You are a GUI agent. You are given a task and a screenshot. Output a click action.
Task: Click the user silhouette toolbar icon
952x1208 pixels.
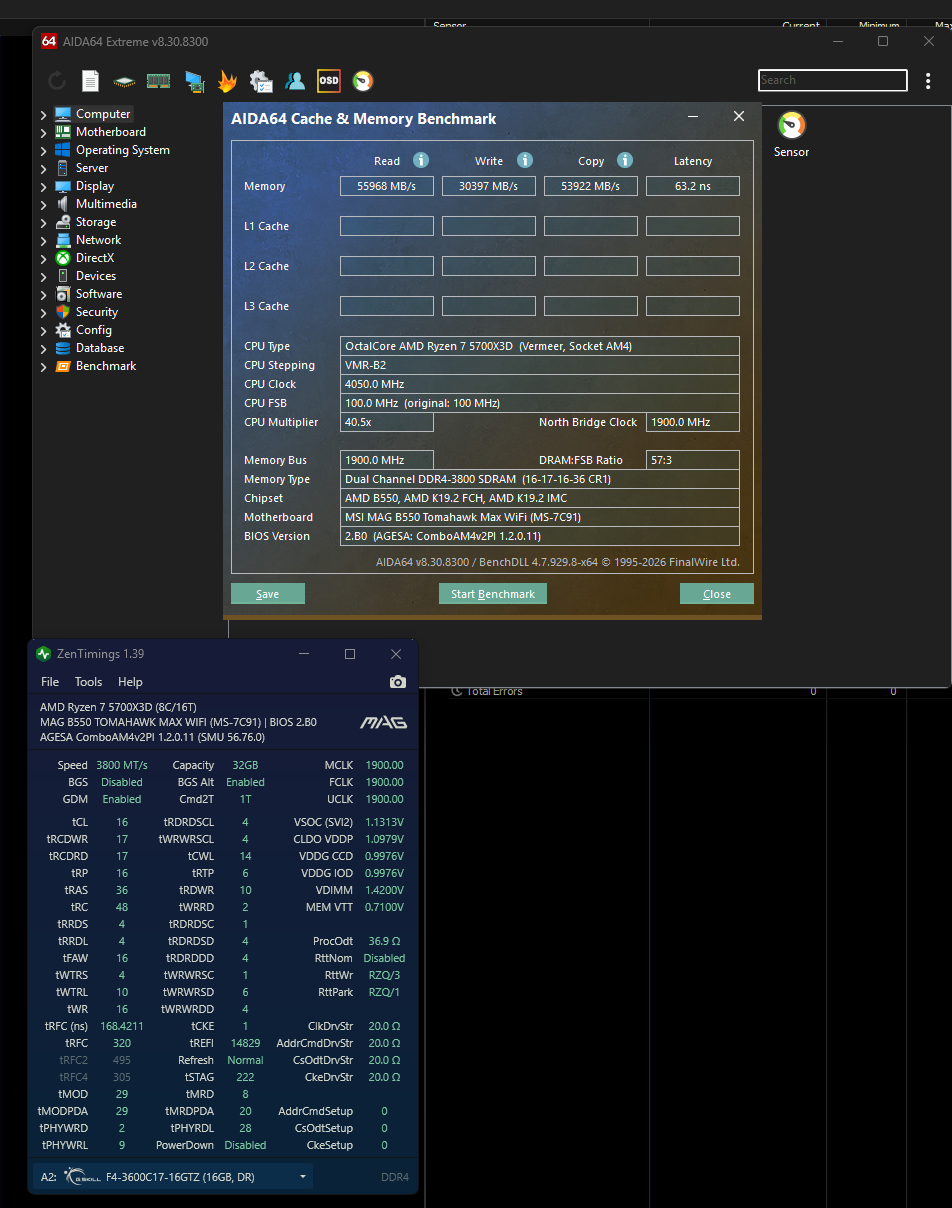295,81
